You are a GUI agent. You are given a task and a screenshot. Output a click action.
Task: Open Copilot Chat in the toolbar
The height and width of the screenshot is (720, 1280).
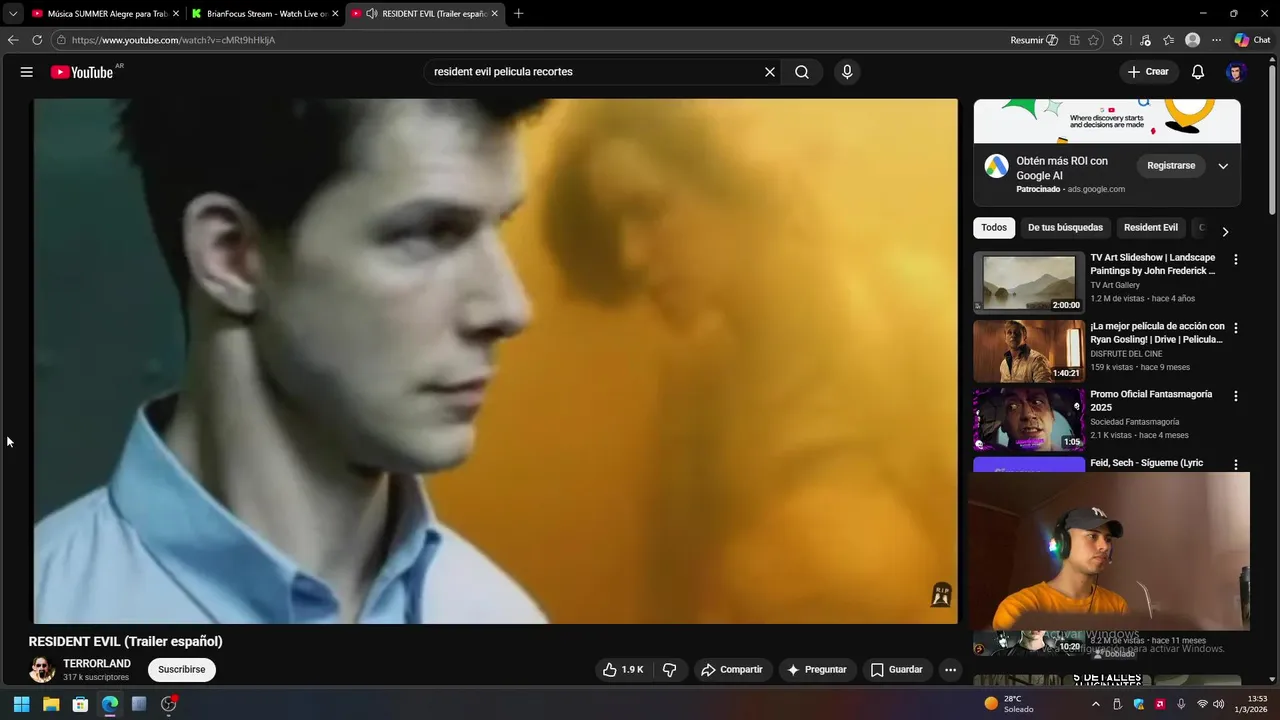pyautogui.click(x=1252, y=40)
